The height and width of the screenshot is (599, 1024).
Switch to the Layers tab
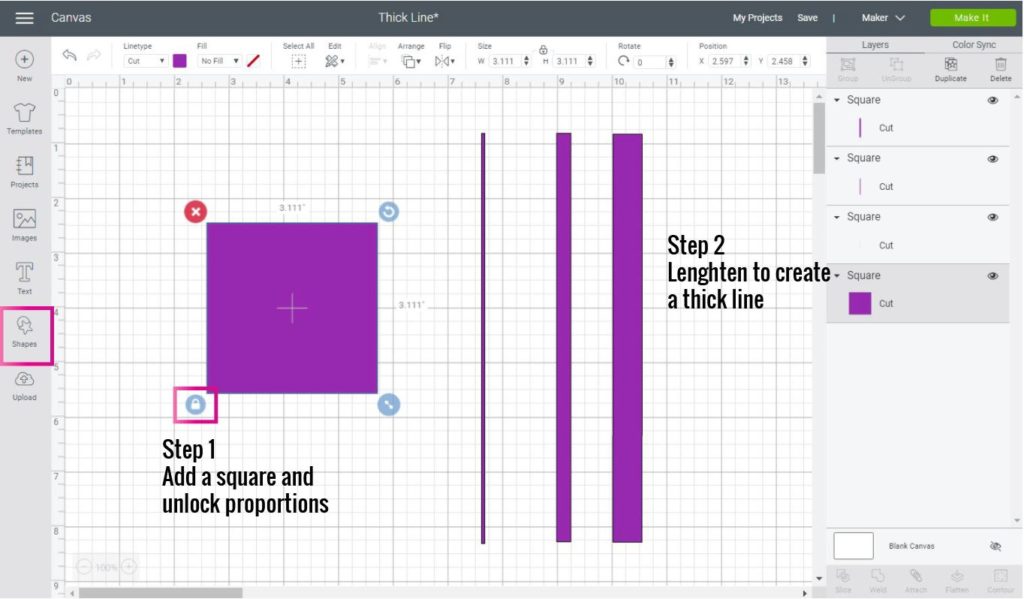click(874, 44)
